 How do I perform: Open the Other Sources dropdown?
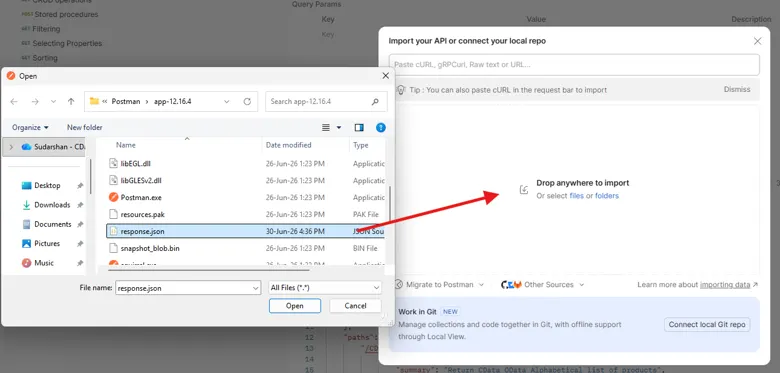(x=543, y=285)
